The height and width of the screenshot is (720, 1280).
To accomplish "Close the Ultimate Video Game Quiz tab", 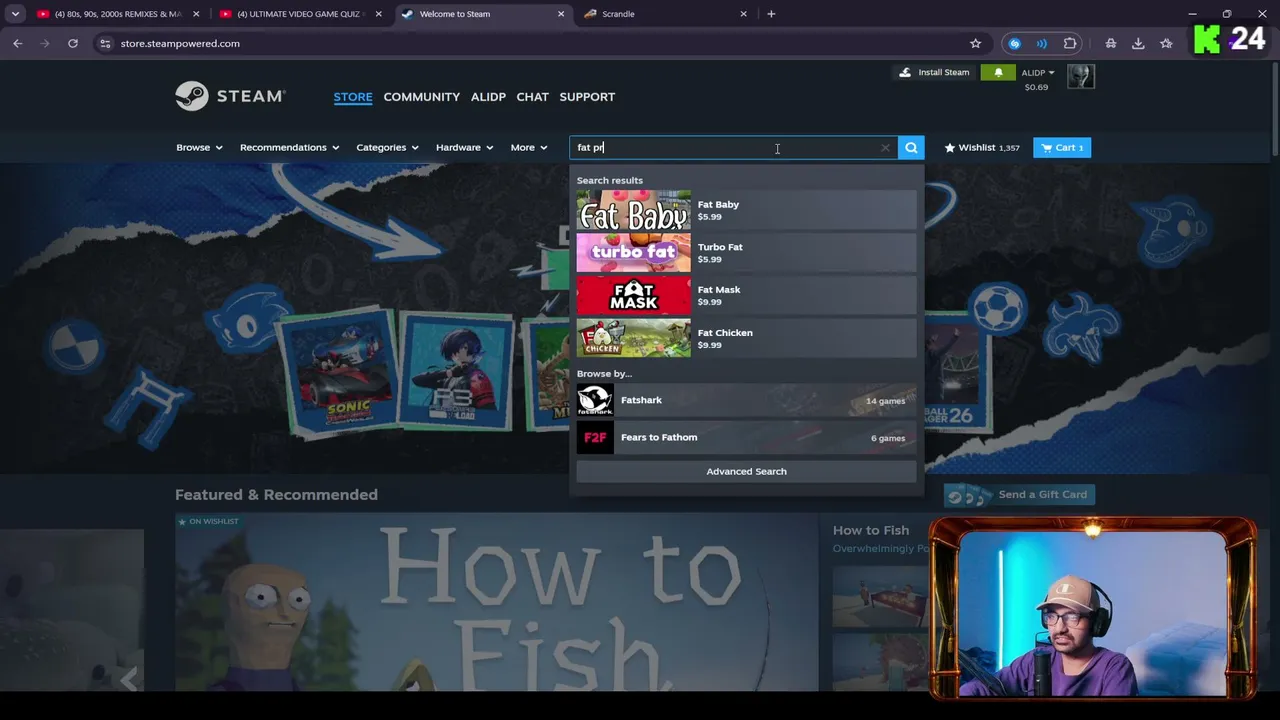I will [x=379, y=14].
